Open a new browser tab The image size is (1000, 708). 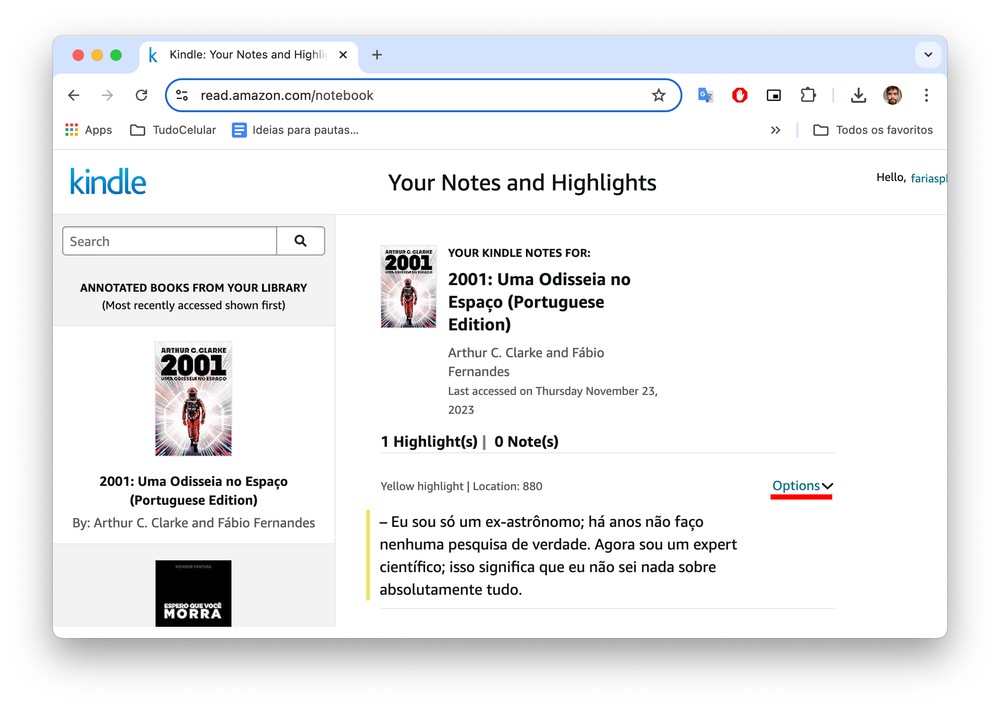(377, 55)
